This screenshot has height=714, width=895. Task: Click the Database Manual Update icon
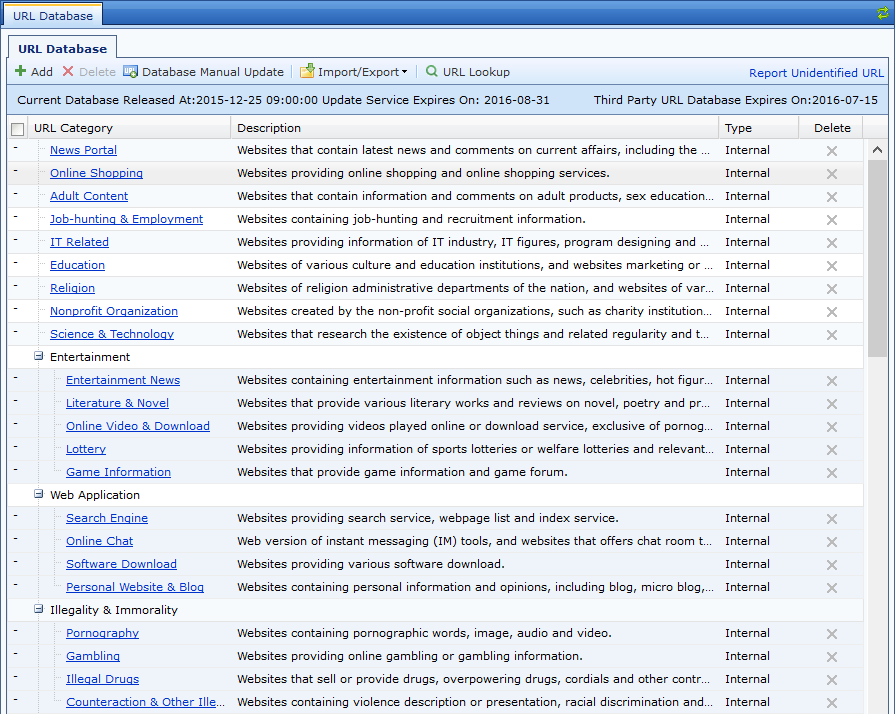(x=130, y=71)
